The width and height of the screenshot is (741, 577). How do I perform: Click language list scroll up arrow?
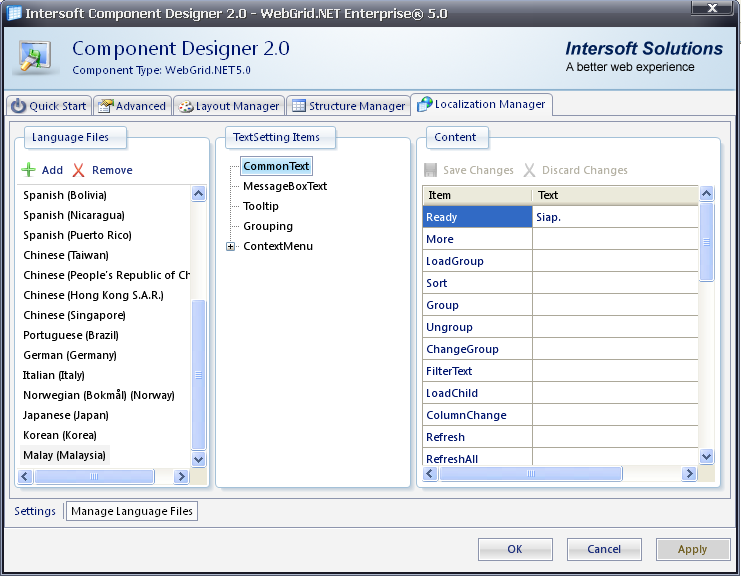pos(198,194)
